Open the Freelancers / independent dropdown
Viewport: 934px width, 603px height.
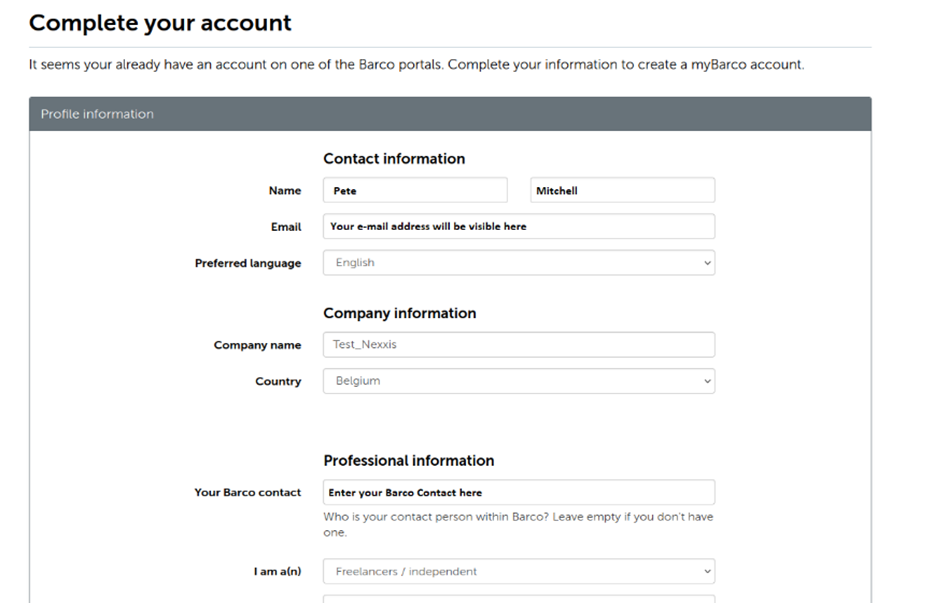coord(518,572)
